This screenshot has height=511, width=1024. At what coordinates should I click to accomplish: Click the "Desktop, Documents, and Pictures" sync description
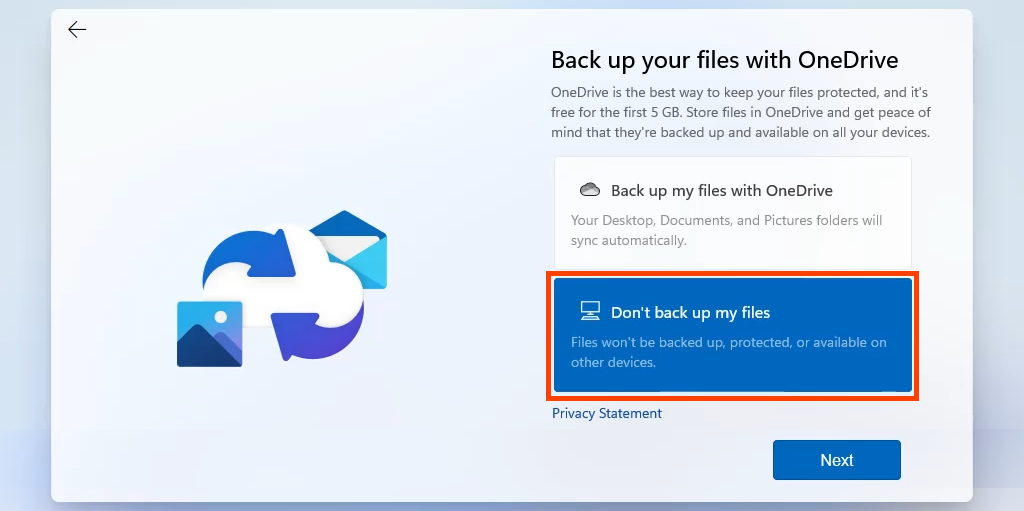[x=726, y=230]
